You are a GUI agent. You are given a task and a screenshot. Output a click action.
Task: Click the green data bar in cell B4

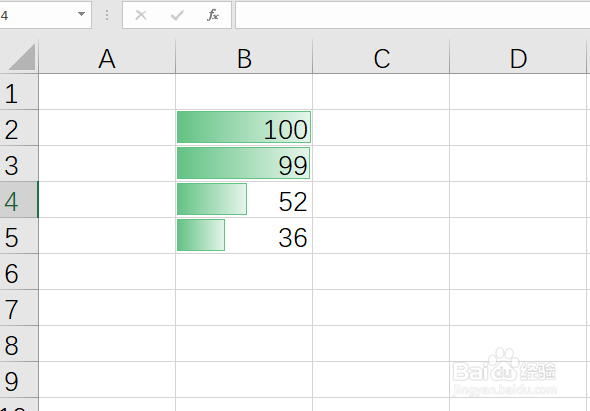[212, 199]
